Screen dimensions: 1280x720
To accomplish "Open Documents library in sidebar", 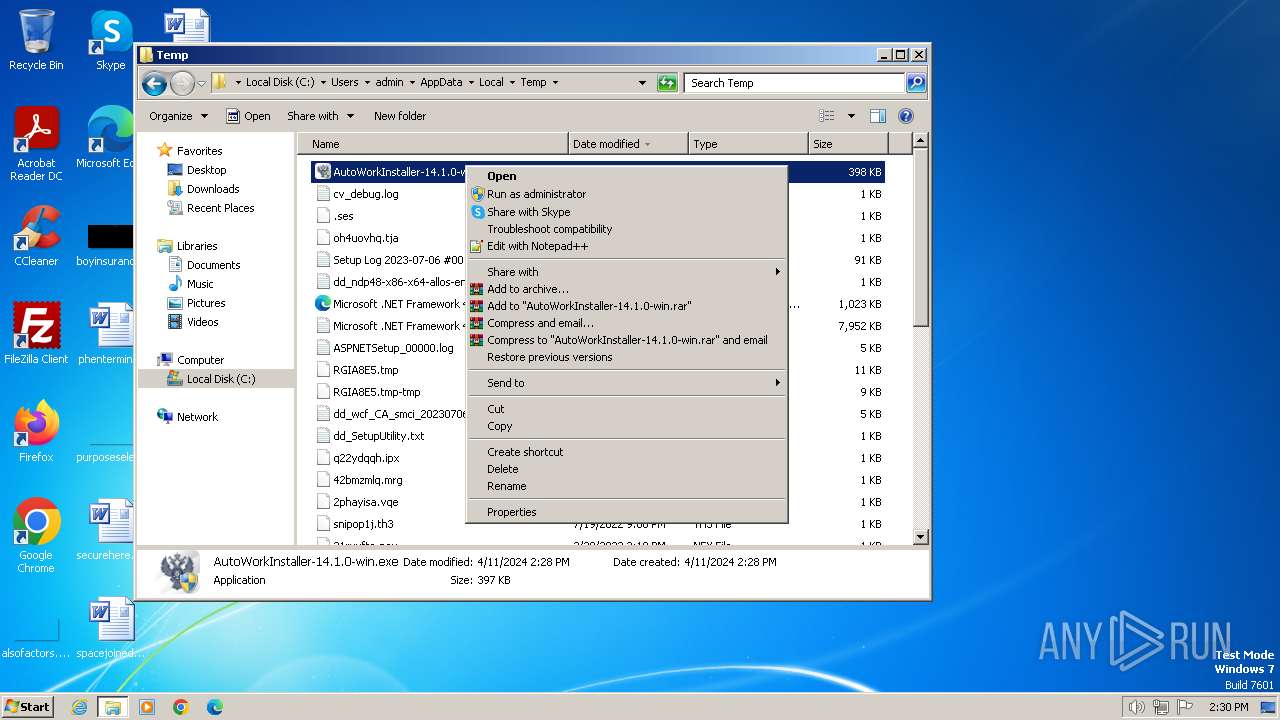I will [213, 265].
